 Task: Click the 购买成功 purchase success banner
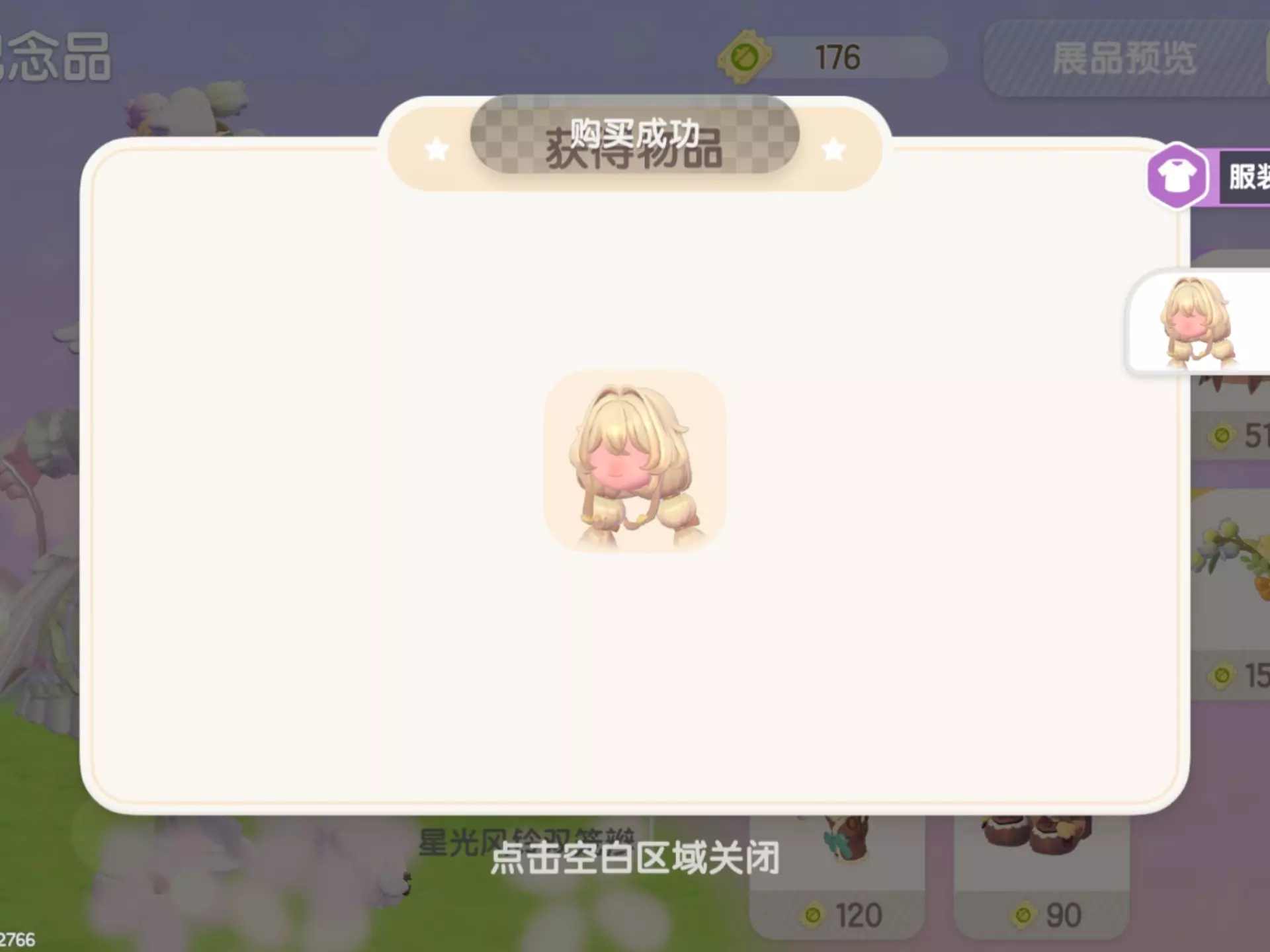[635, 134]
